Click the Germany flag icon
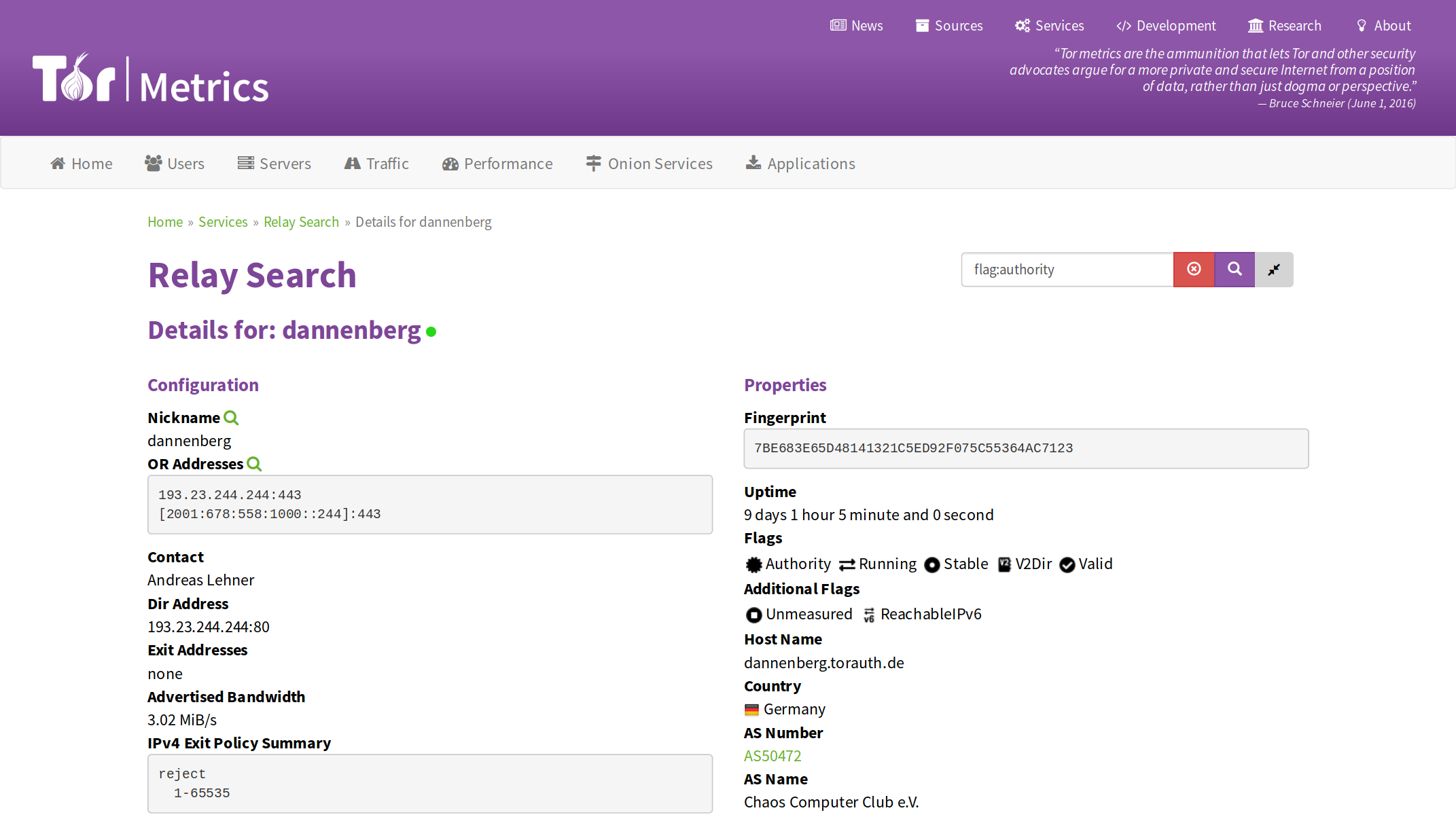 pyautogui.click(x=751, y=710)
